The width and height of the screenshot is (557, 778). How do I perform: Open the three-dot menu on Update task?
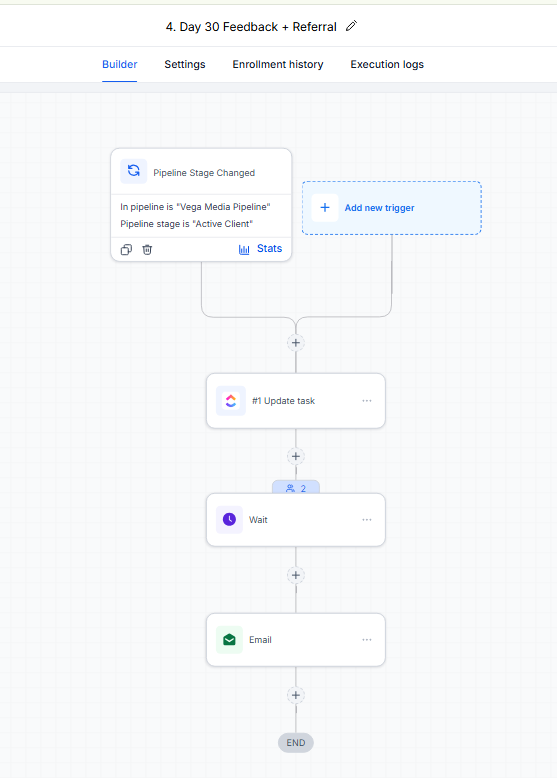pyautogui.click(x=367, y=400)
